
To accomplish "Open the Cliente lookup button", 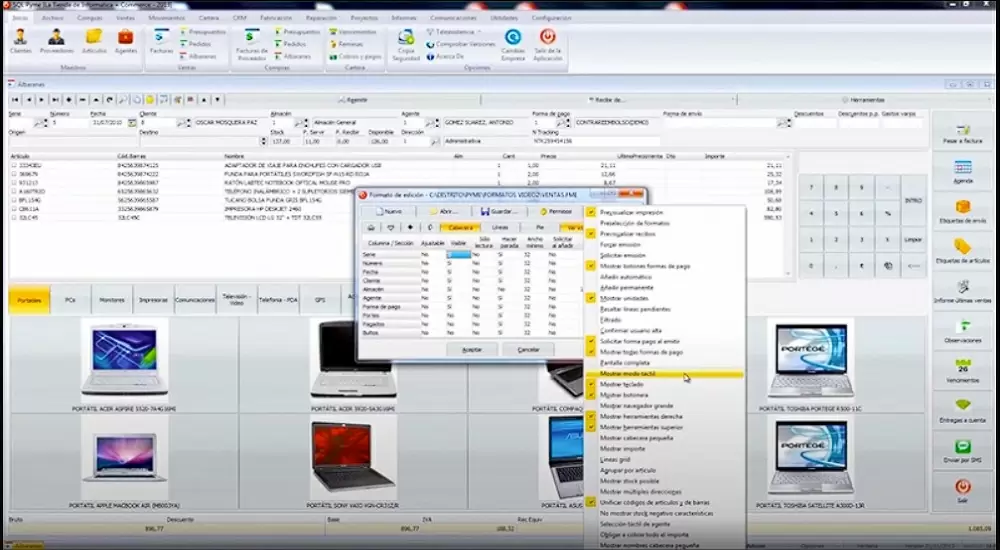I will [x=182, y=123].
